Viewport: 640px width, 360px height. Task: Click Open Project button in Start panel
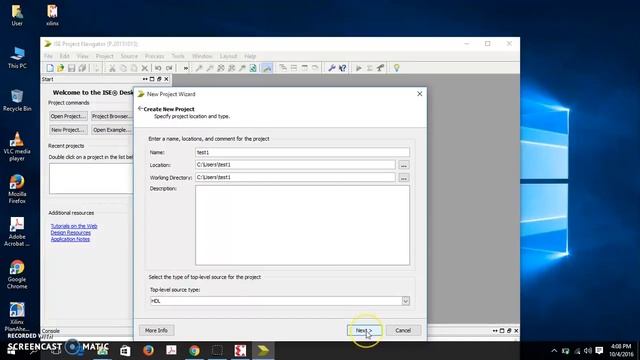pos(68,116)
